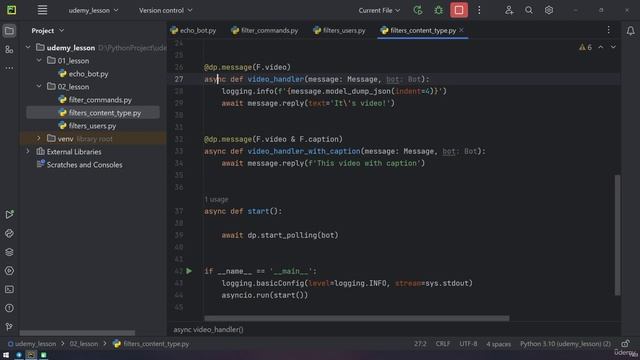The width and height of the screenshot is (640, 360).
Task: Click the project panel horizontal scrollbar
Action: (x=77, y=333)
